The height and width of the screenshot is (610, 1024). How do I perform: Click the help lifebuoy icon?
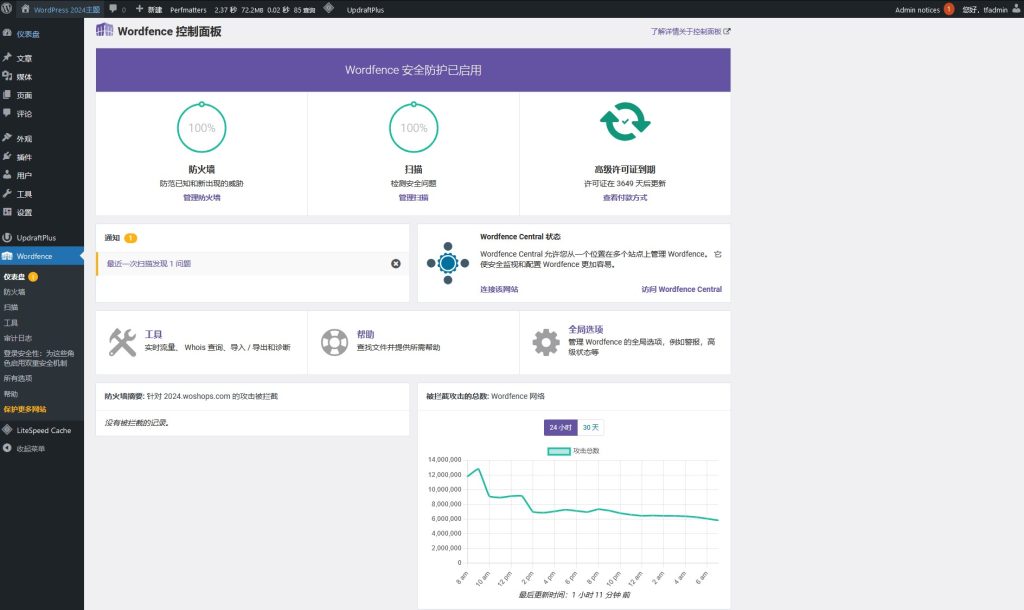(334, 342)
